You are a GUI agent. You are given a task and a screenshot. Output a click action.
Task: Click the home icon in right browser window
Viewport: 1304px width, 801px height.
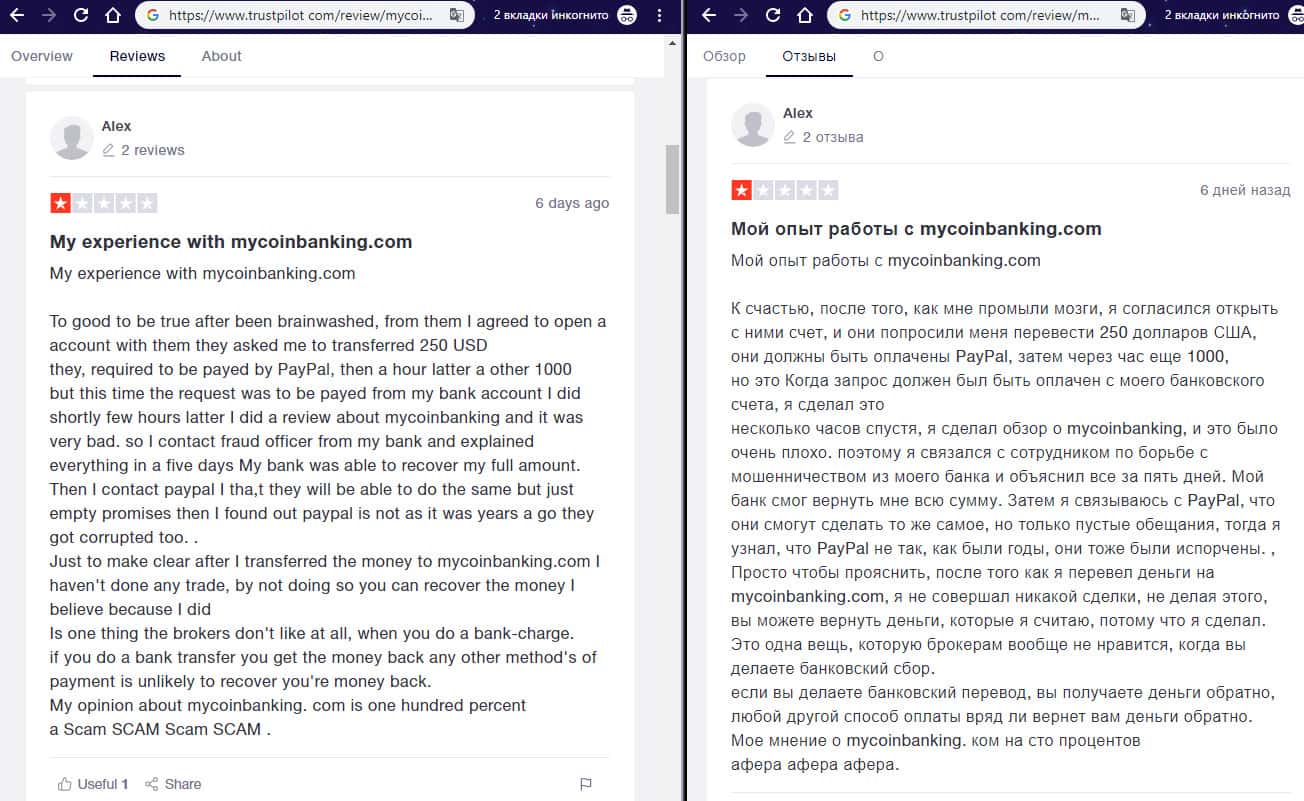pyautogui.click(x=805, y=16)
